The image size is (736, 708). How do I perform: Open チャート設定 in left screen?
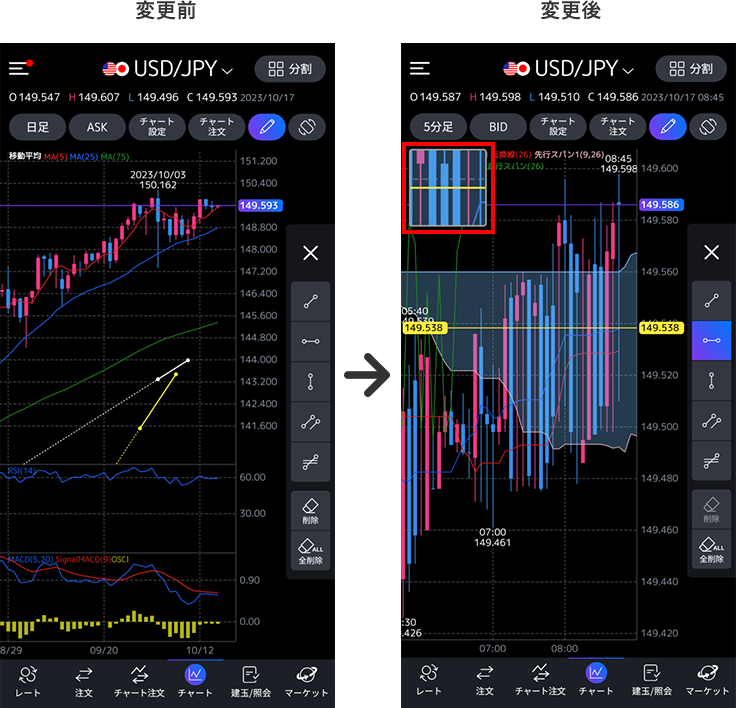157,127
